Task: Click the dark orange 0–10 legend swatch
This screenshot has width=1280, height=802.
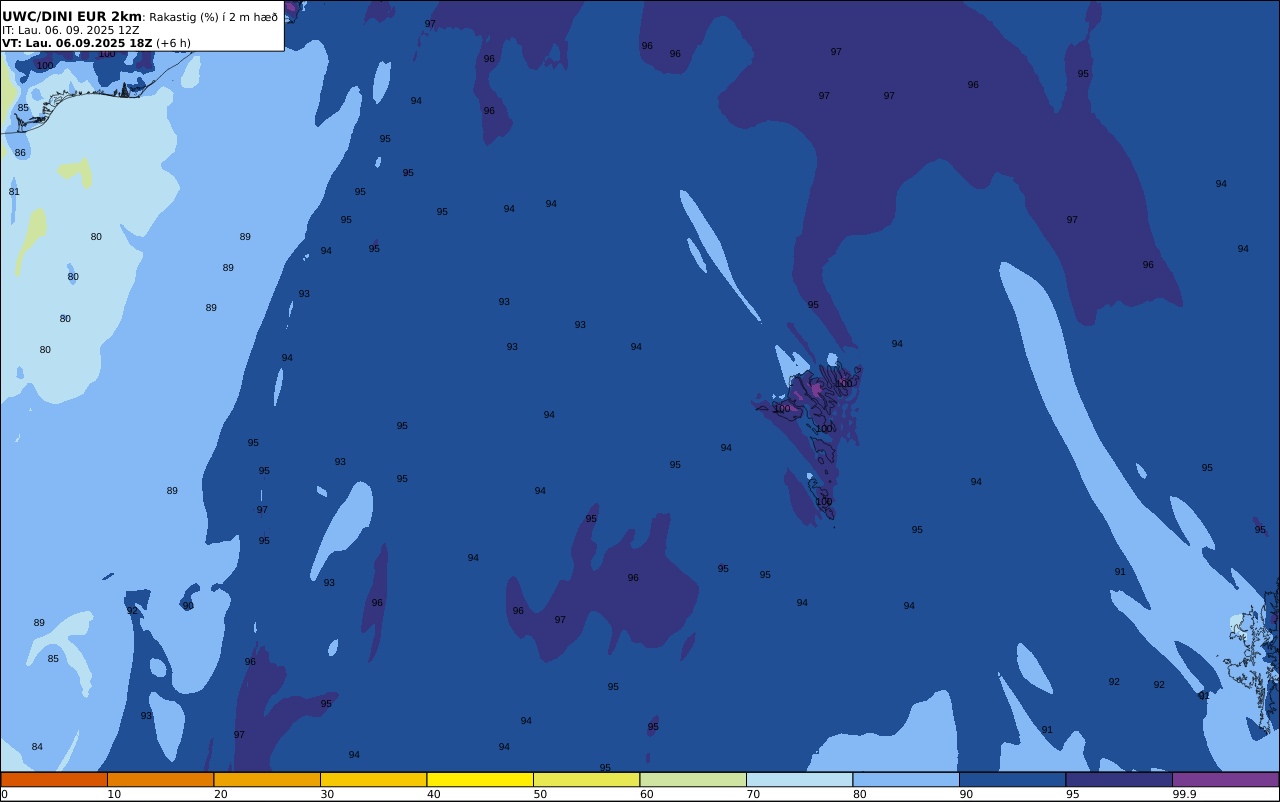Action: (x=54, y=779)
